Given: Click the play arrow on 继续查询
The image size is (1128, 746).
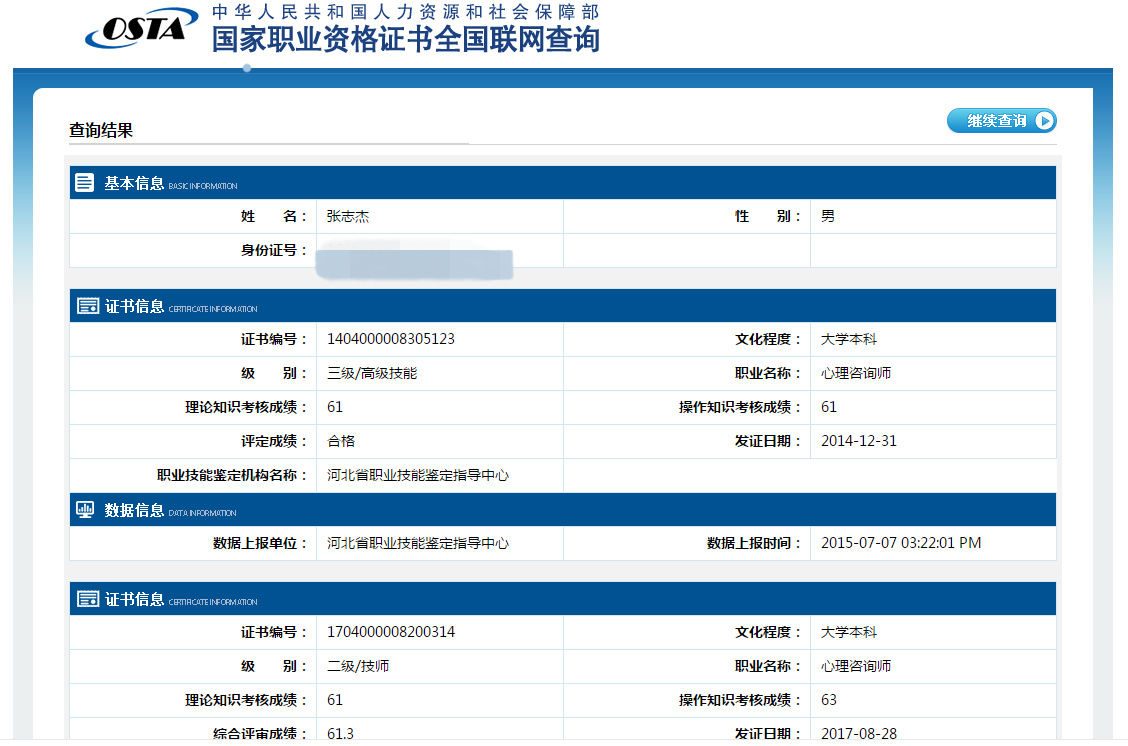Looking at the screenshot, I should click(x=1044, y=121).
